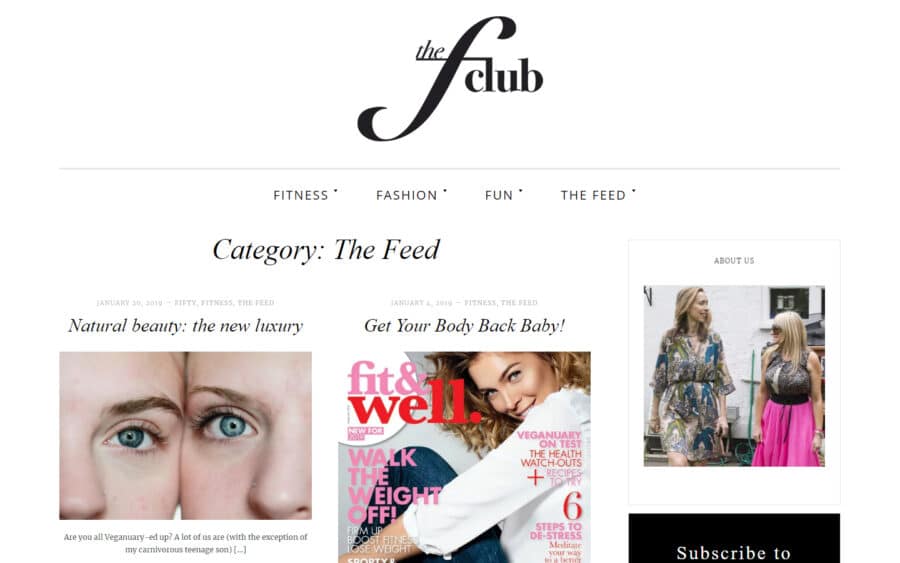The height and width of the screenshot is (563, 900).
Task: Click the fit & well magazine cover image
Action: [x=464, y=457]
